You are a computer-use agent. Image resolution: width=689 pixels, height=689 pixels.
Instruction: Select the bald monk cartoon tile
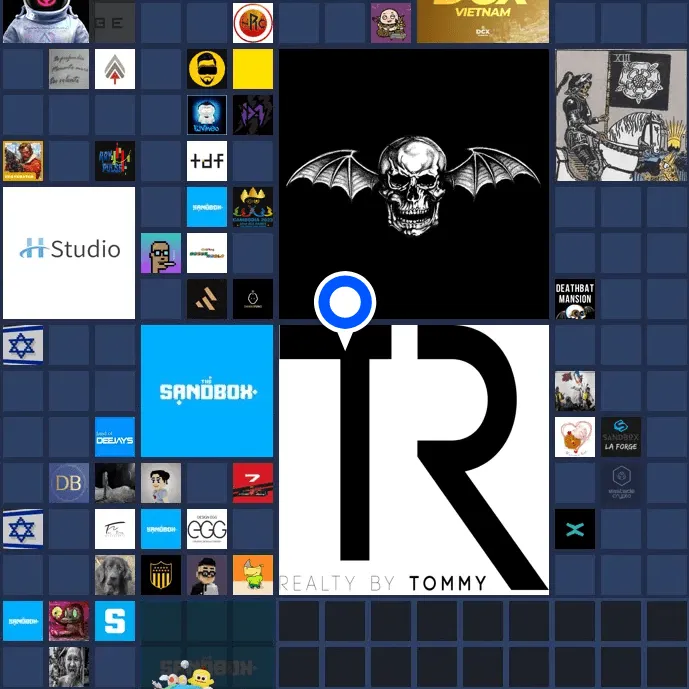point(391,23)
